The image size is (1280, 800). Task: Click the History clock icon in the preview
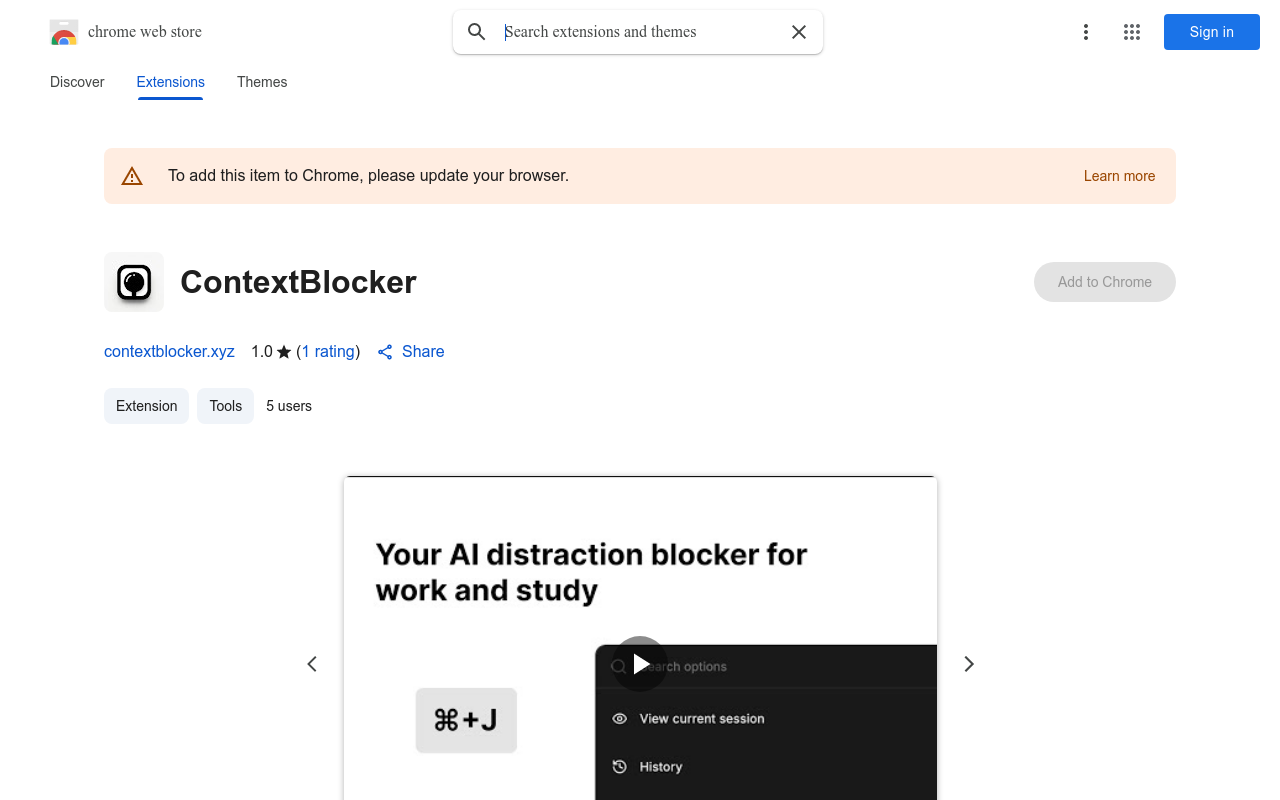pos(620,766)
